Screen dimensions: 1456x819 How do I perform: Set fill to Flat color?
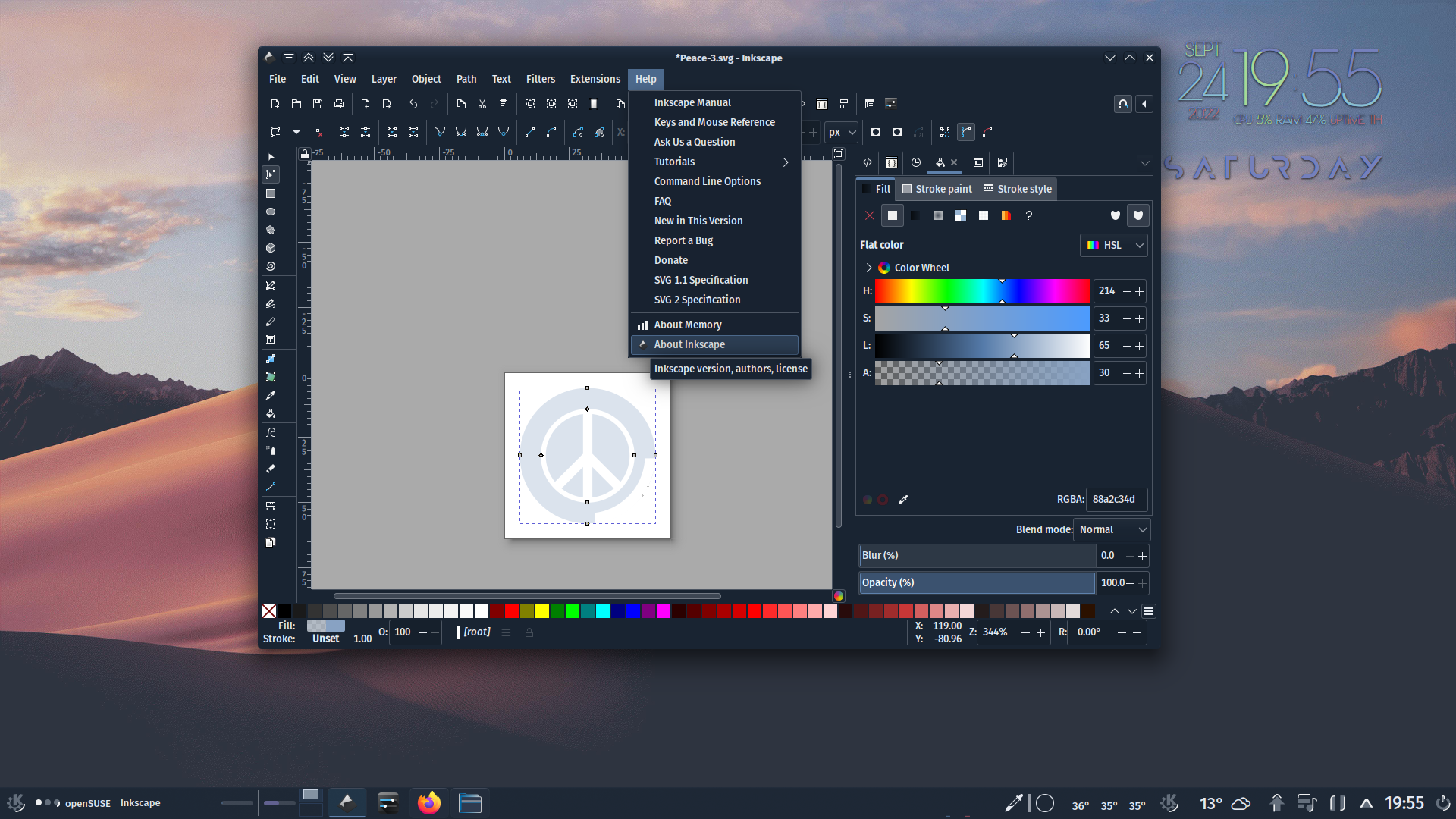tap(893, 215)
